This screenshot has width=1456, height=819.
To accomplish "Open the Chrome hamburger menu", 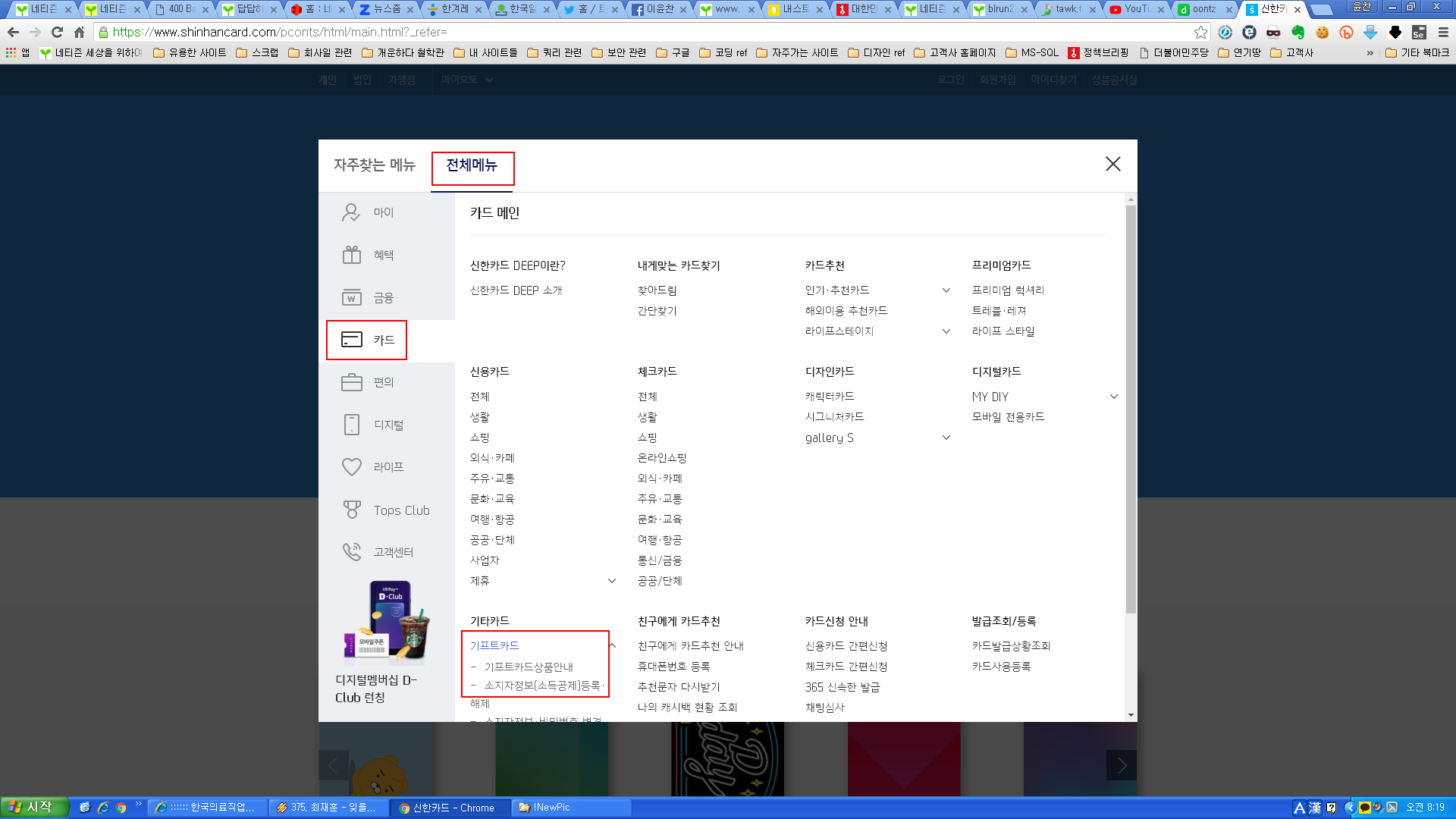I will point(1443,32).
